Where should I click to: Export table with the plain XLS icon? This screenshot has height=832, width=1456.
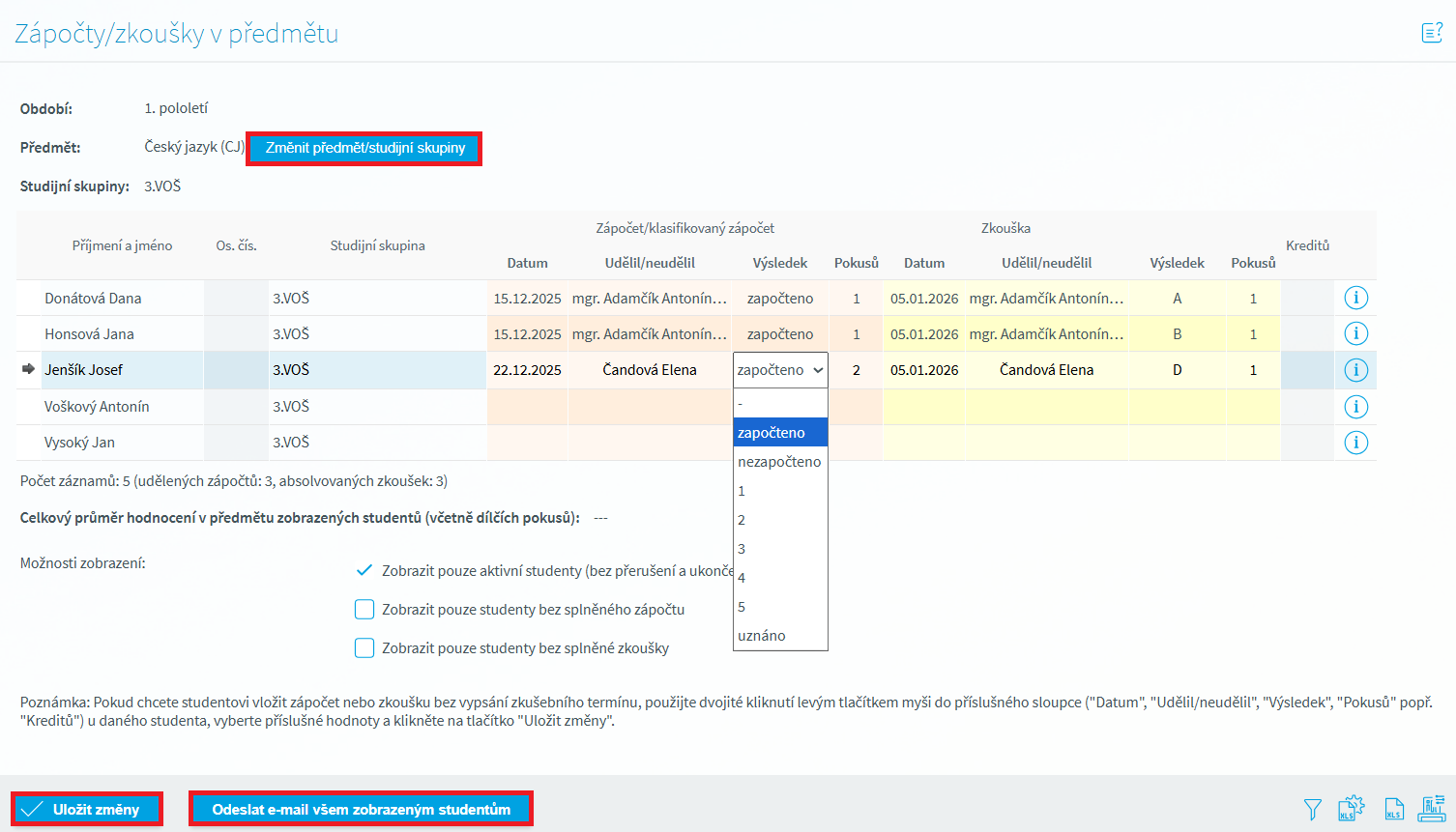coord(1393,810)
